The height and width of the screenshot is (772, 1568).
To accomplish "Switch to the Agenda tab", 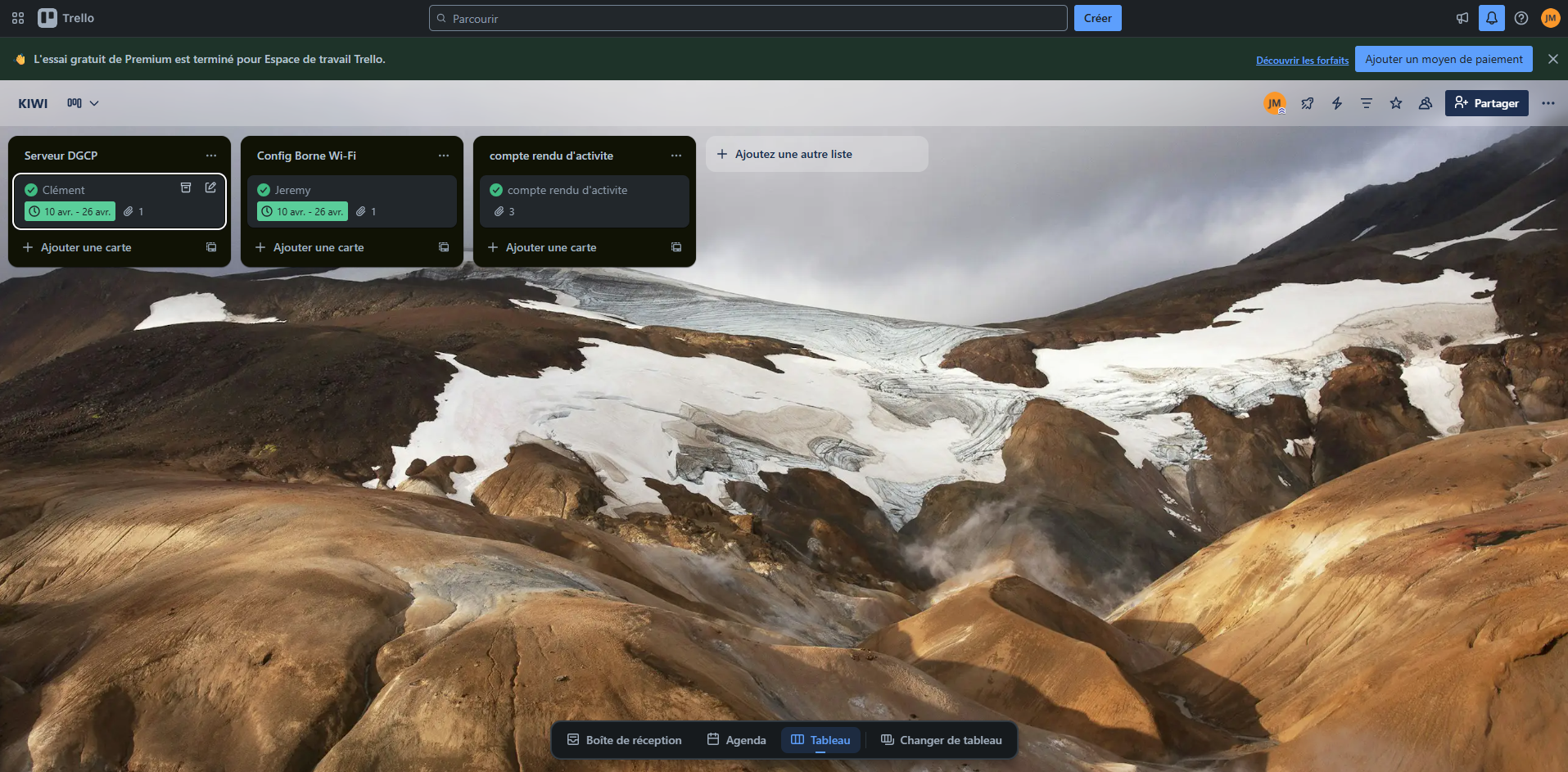I will pyautogui.click(x=736, y=740).
